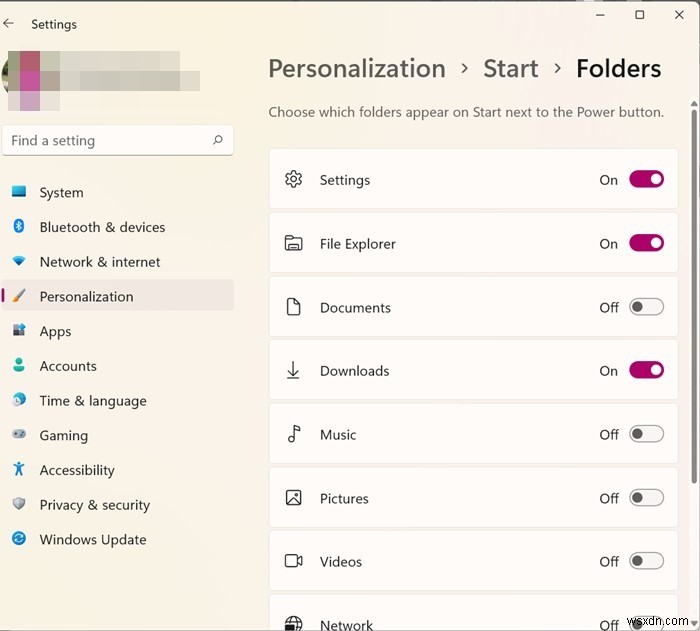Disable the Downloads folder toggle
This screenshot has height=631, width=700.
pos(646,370)
